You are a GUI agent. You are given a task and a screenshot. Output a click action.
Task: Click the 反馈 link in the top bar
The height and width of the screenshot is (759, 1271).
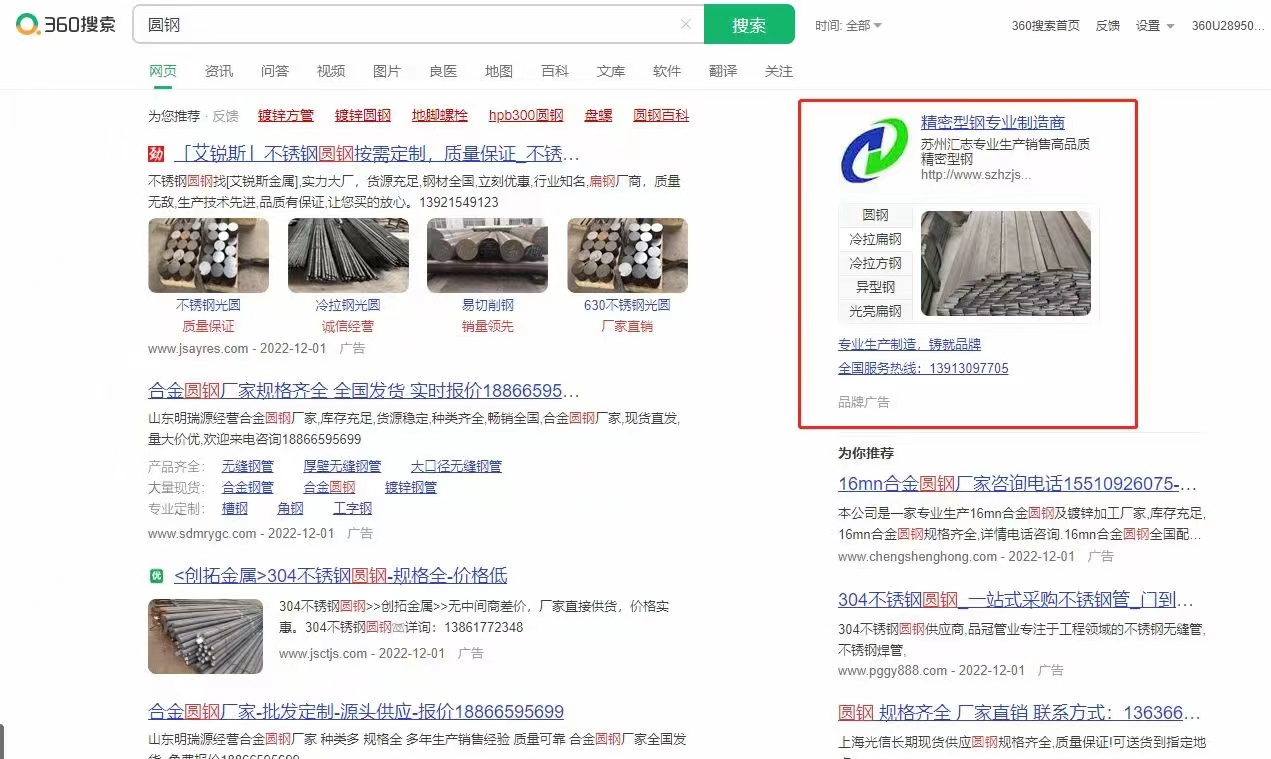(x=1108, y=26)
